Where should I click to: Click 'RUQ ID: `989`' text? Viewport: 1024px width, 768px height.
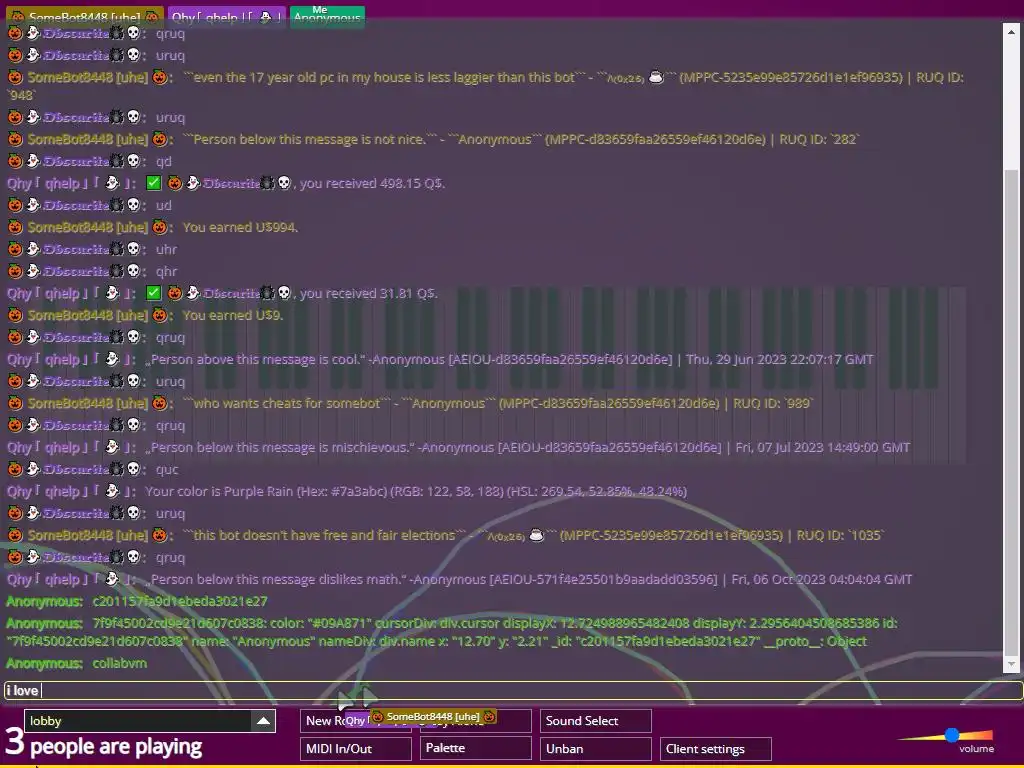tap(773, 403)
